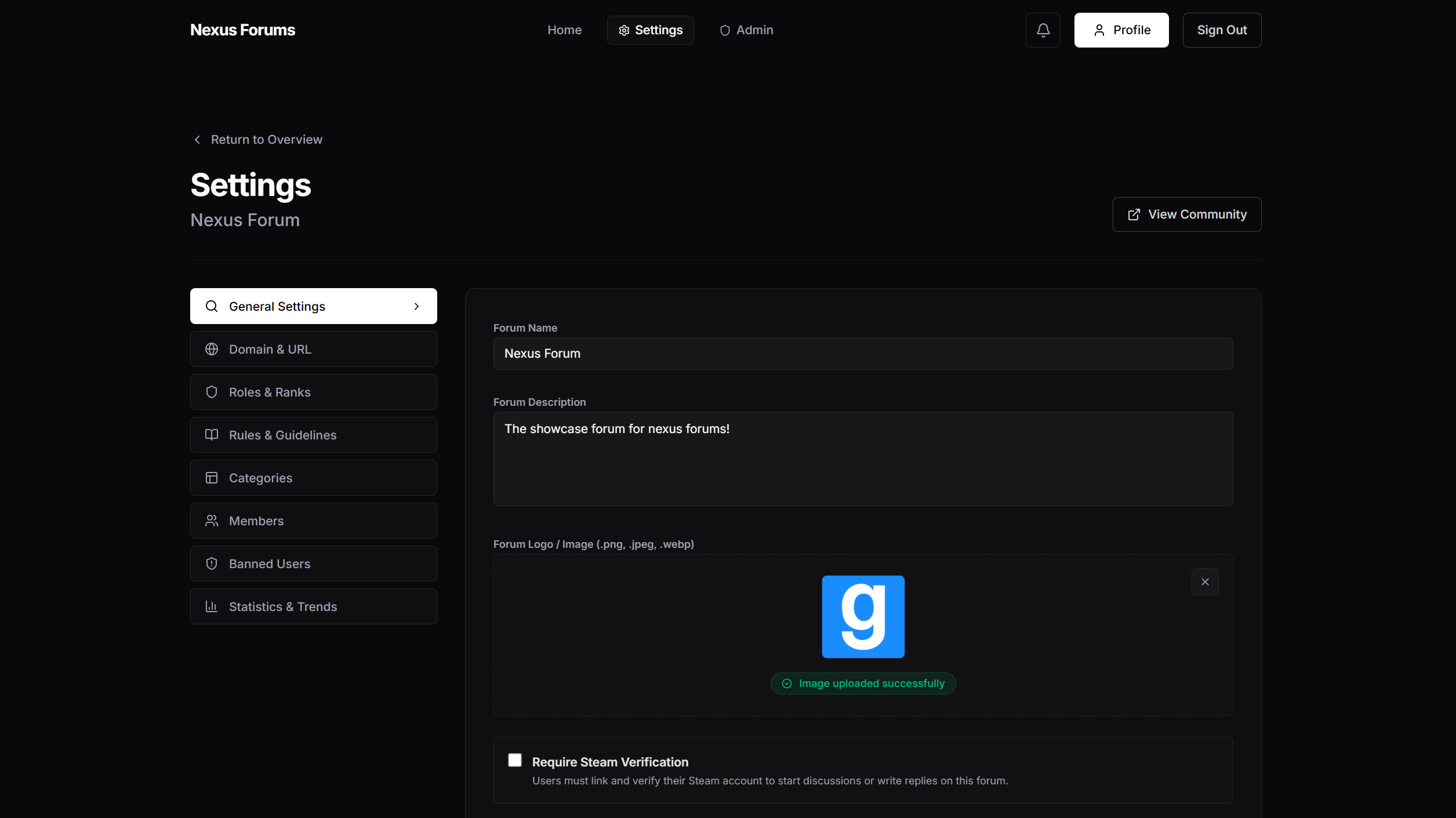The height and width of the screenshot is (818, 1456).
Task: Open the Domain & URL section
Action: click(x=314, y=349)
